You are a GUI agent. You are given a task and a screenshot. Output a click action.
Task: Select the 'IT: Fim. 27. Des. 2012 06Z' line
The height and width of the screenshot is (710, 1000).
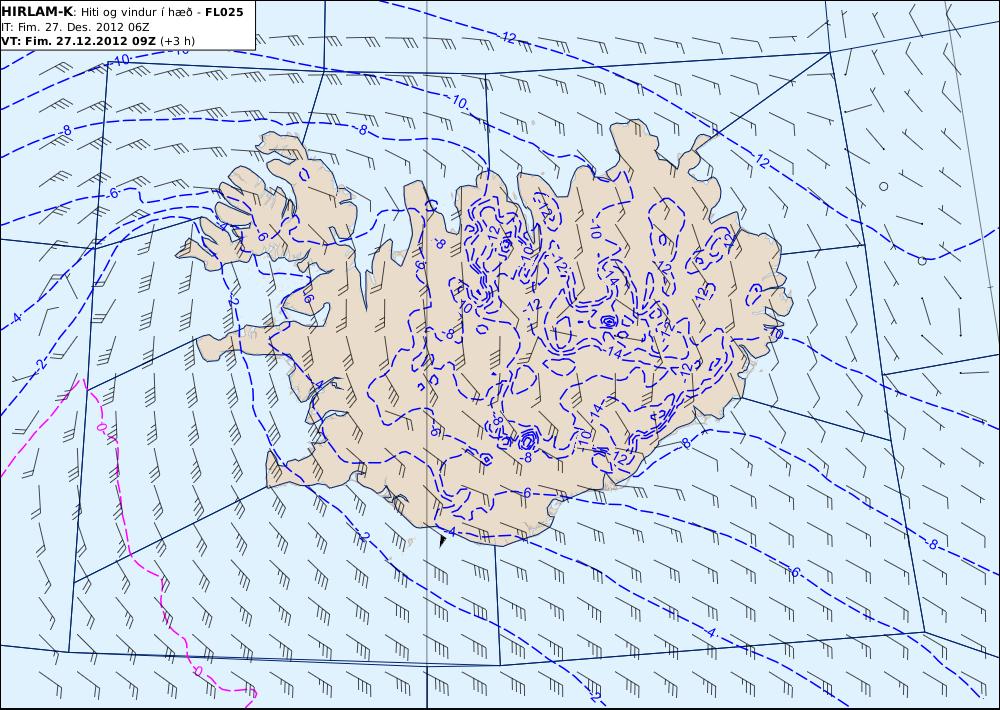75,27
